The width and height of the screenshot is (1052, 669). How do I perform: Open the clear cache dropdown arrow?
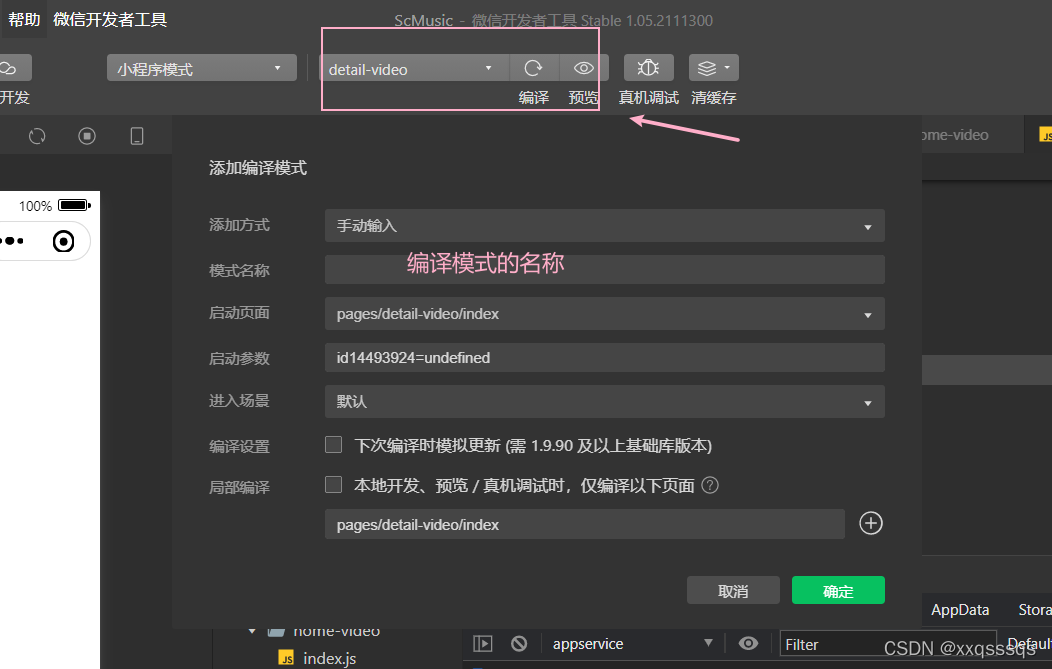click(727, 68)
